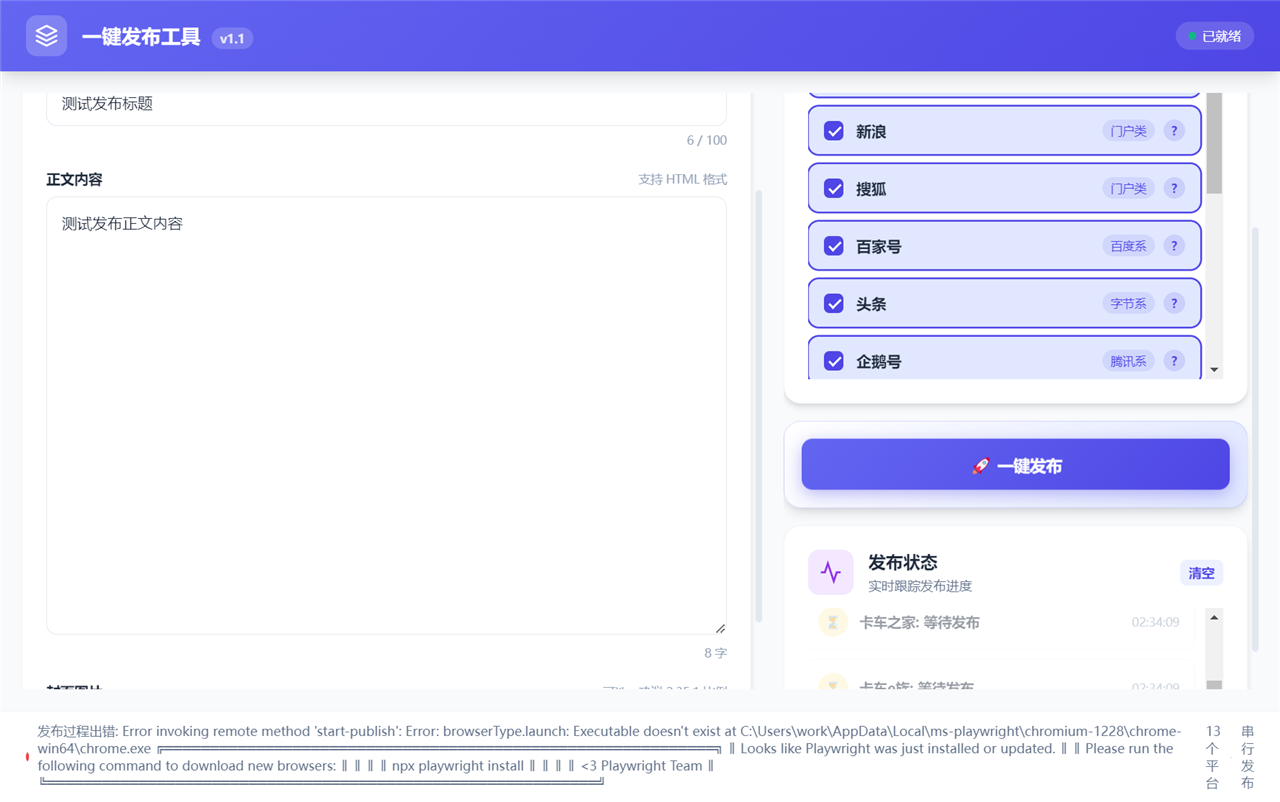Click the 串行发布 status text
The image size is (1280, 802).
(x=1247, y=757)
